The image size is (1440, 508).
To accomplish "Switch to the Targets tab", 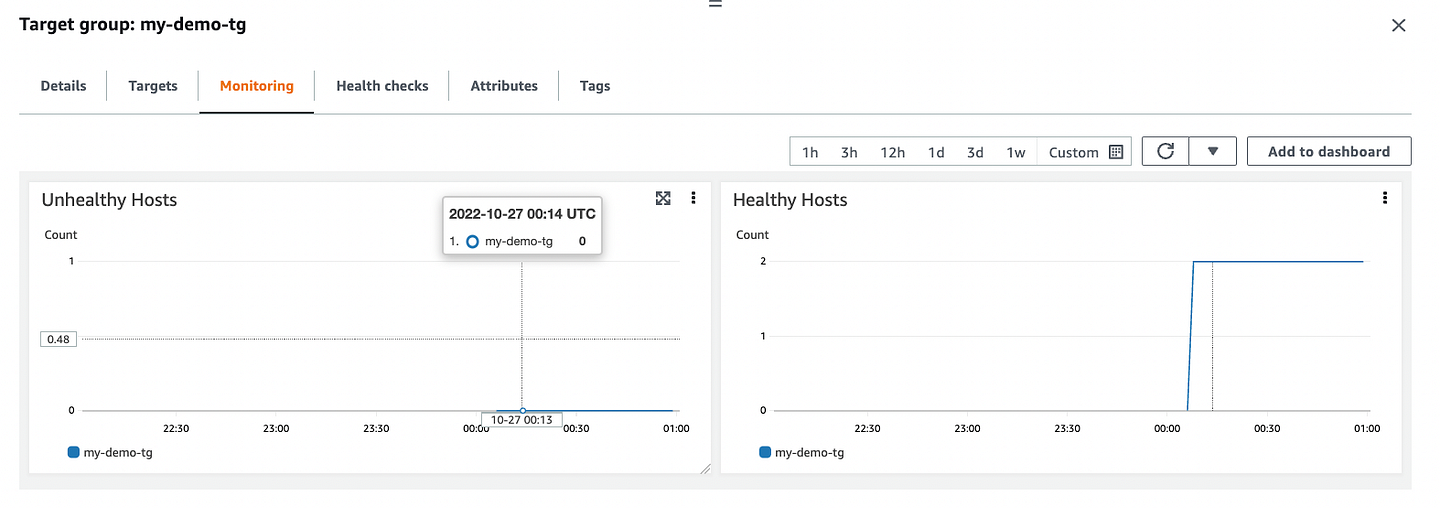I will 153,86.
